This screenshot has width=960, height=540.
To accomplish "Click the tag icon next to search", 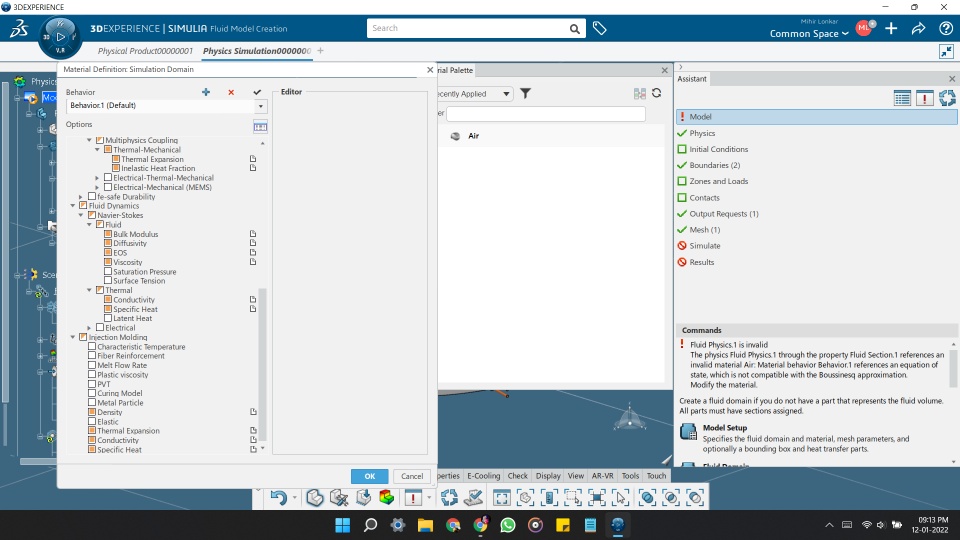I will click(x=599, y=28).
